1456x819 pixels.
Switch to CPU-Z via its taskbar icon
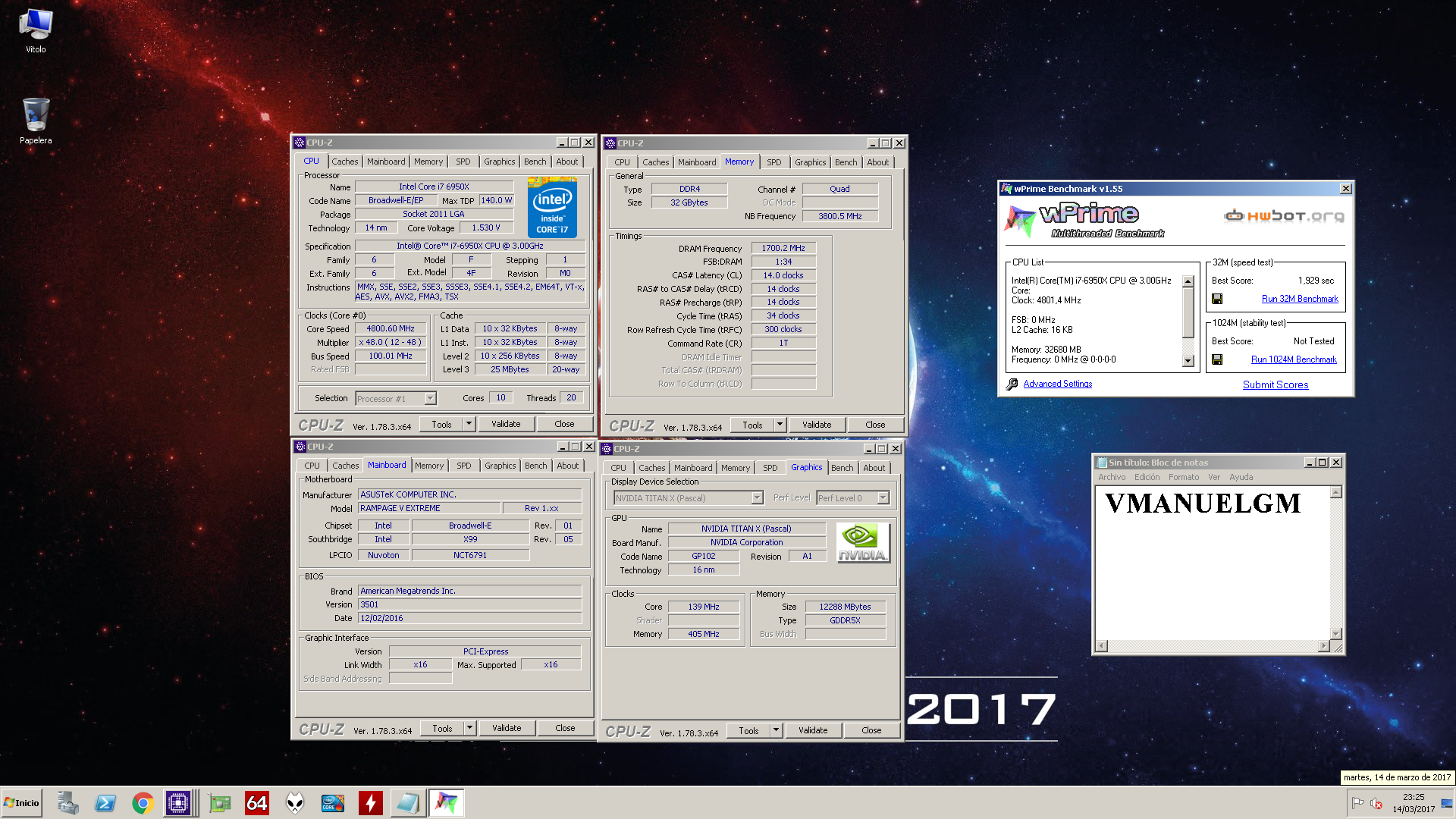click(179, 803)
